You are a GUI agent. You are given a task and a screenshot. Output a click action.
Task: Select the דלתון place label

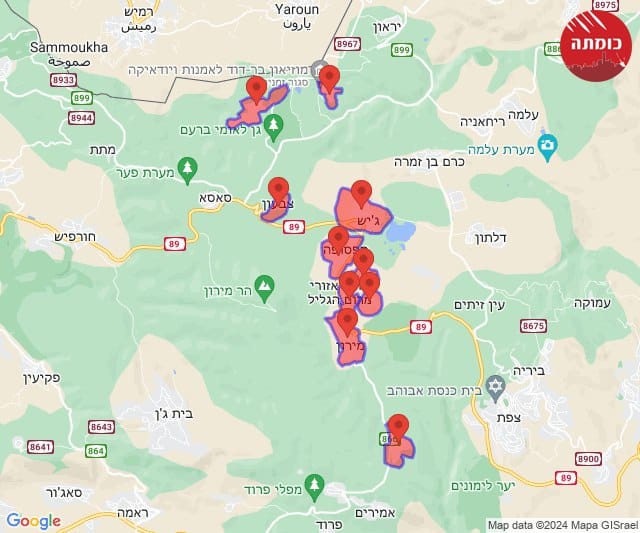[491, 238]
